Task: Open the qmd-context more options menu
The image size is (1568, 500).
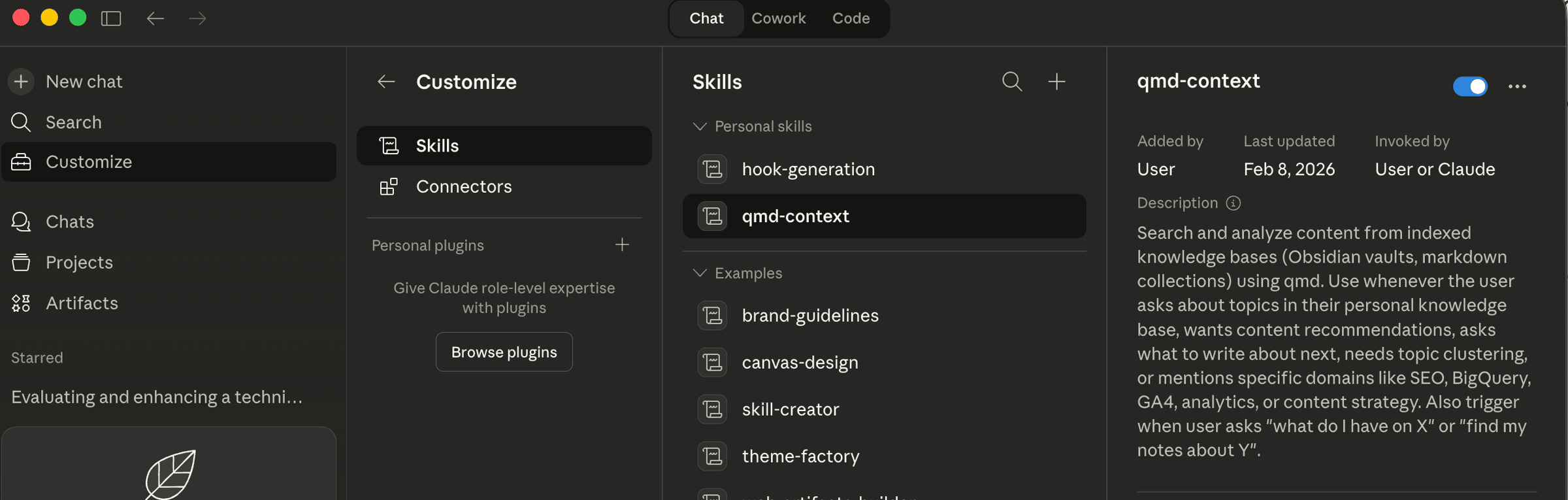Action: (x=1517, y=86)
